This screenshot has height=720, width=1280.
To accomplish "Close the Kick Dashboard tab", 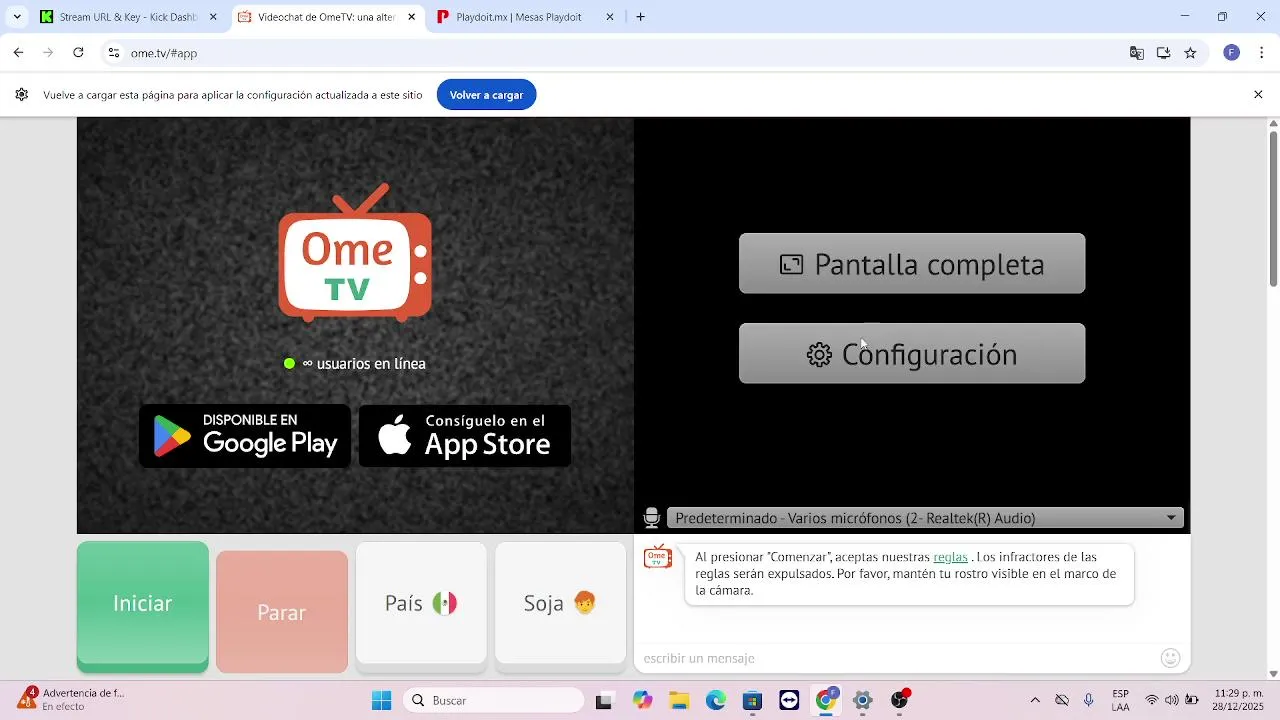I will [213, 17].
